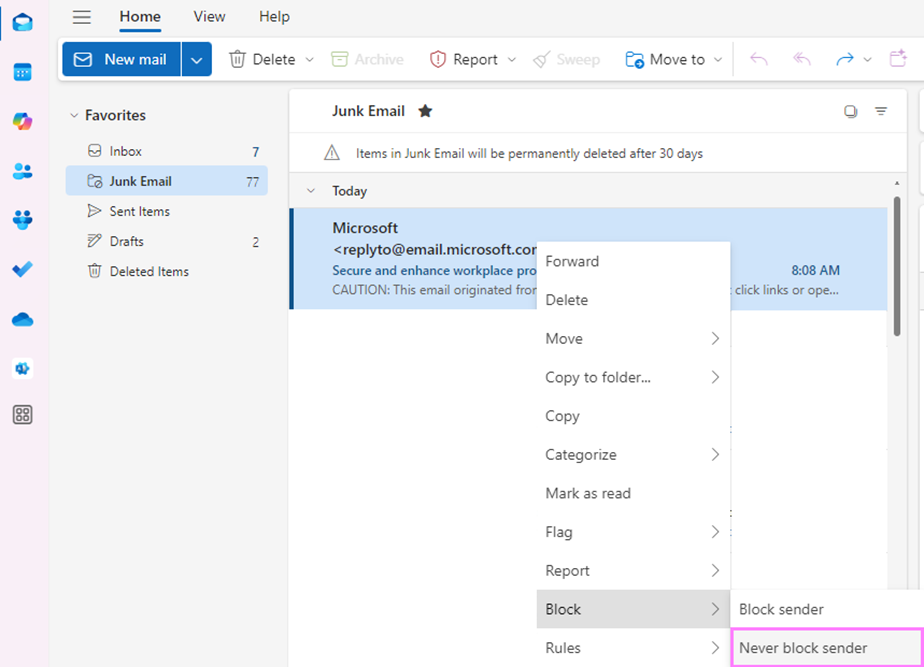Open the Calendar icon in sidebar

22,72
